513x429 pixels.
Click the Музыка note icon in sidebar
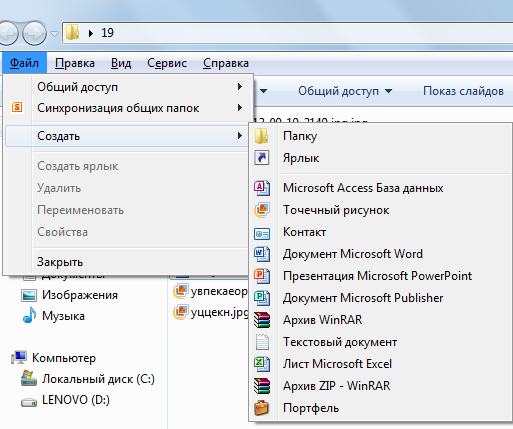point(29,315)
